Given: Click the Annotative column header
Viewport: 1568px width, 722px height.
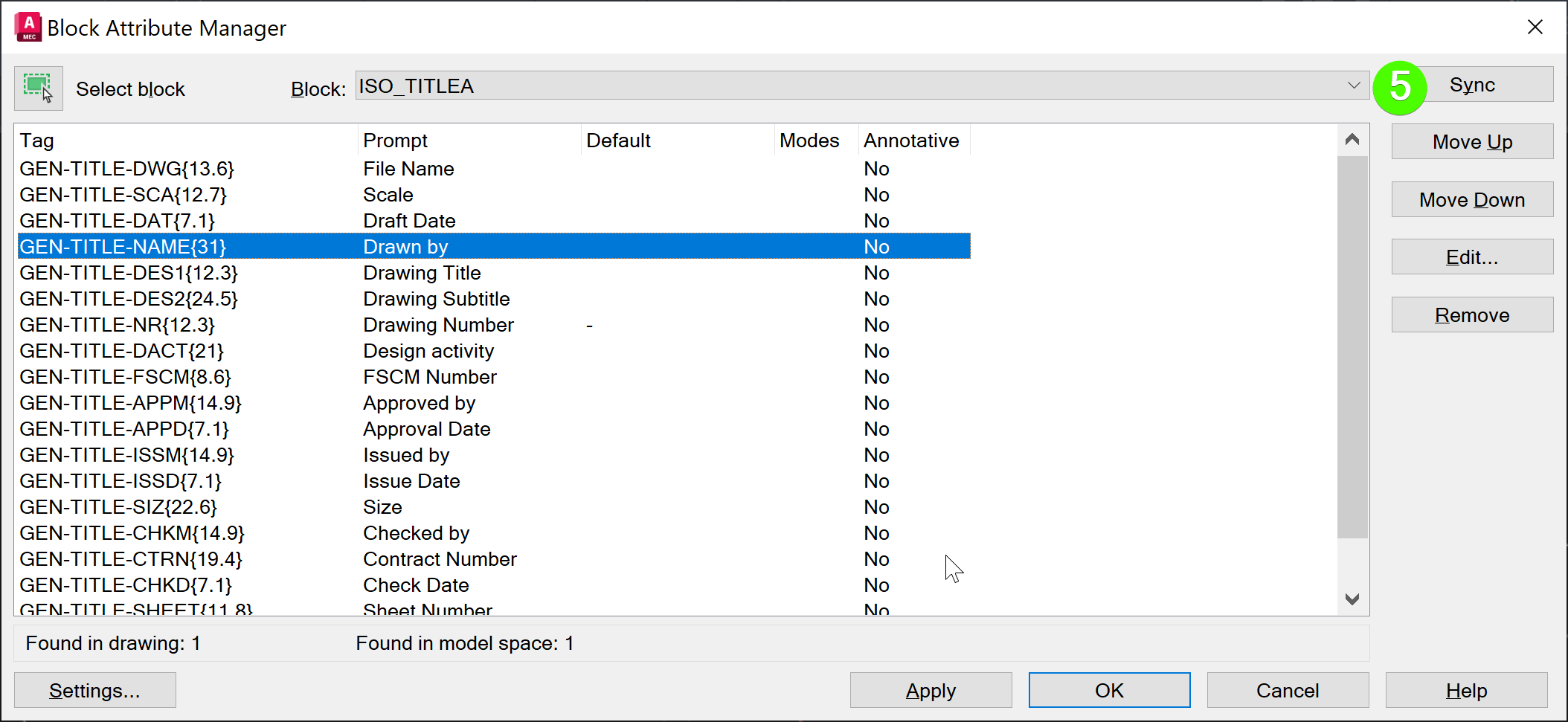Looking at the screenshot, I should coord(912,141).
